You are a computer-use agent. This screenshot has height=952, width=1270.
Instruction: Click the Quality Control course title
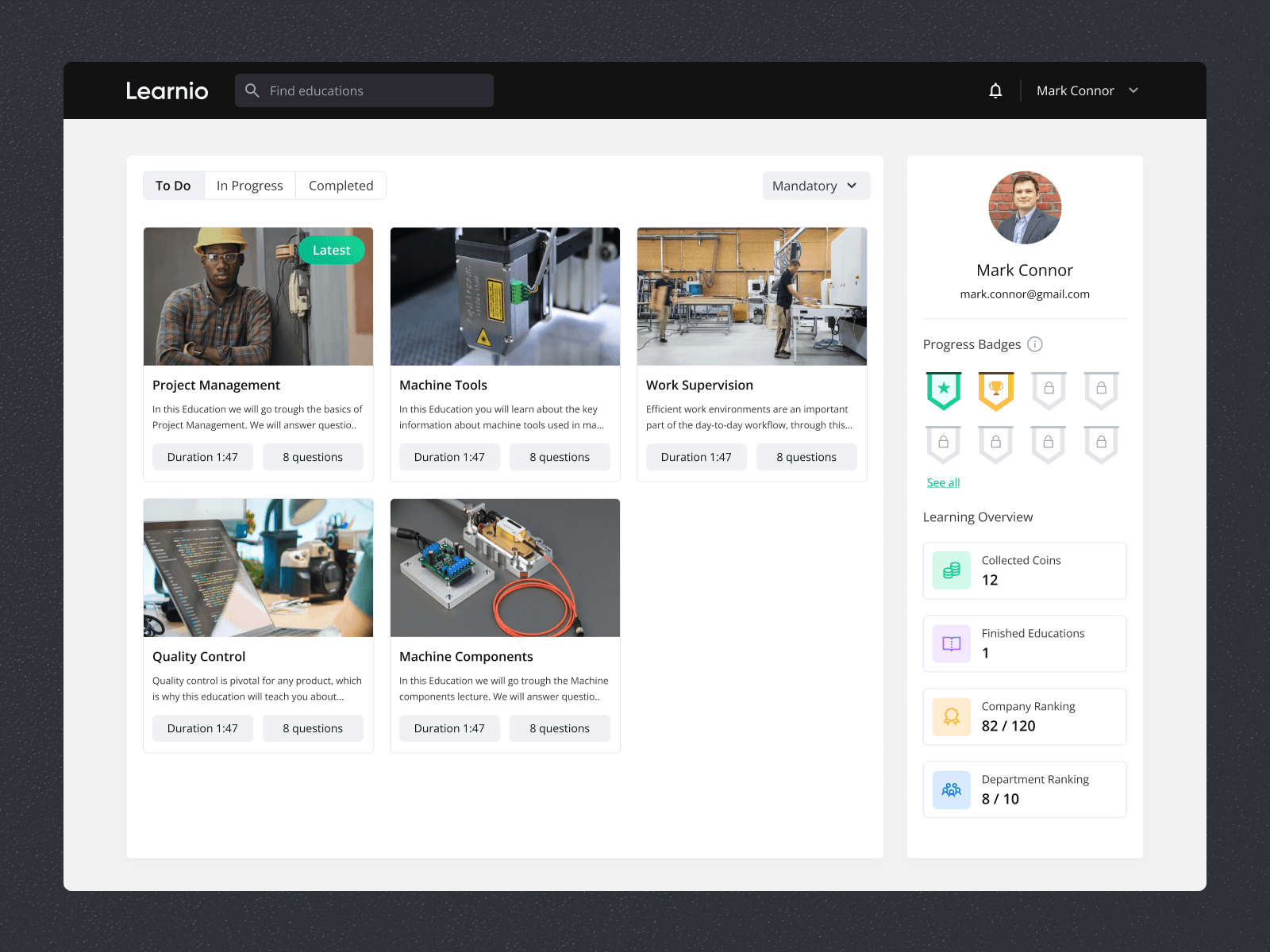(198, 656)
